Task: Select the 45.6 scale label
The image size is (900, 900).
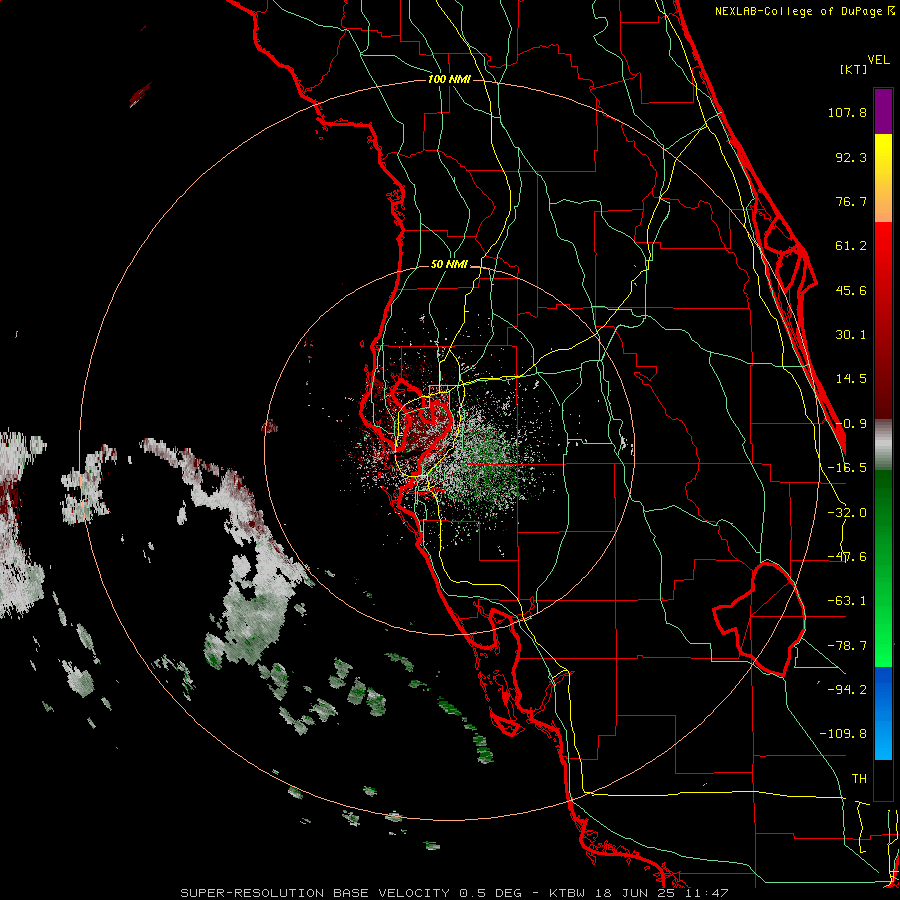Action: (851, 290)
